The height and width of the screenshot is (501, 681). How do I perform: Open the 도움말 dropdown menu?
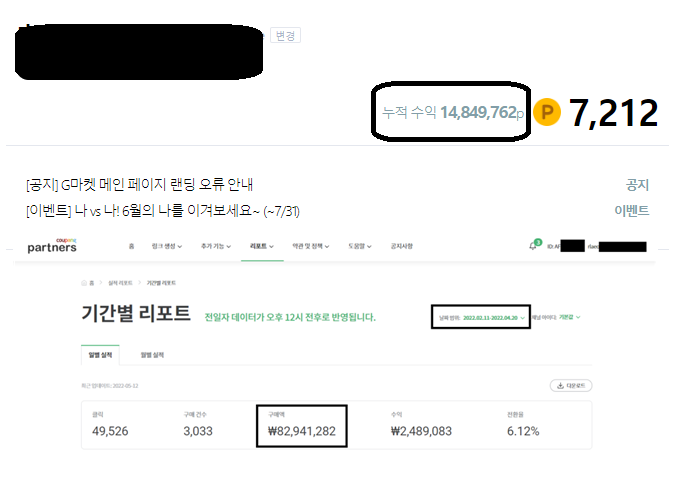(360, 246)
